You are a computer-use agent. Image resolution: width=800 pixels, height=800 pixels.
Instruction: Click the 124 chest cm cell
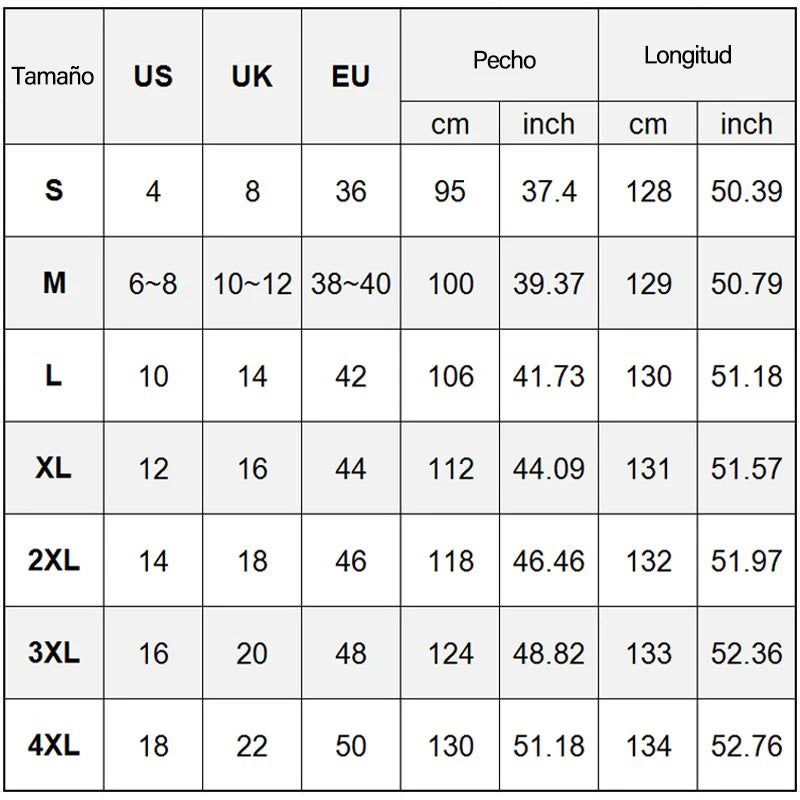pyautogui.click(x=450, y=653)
